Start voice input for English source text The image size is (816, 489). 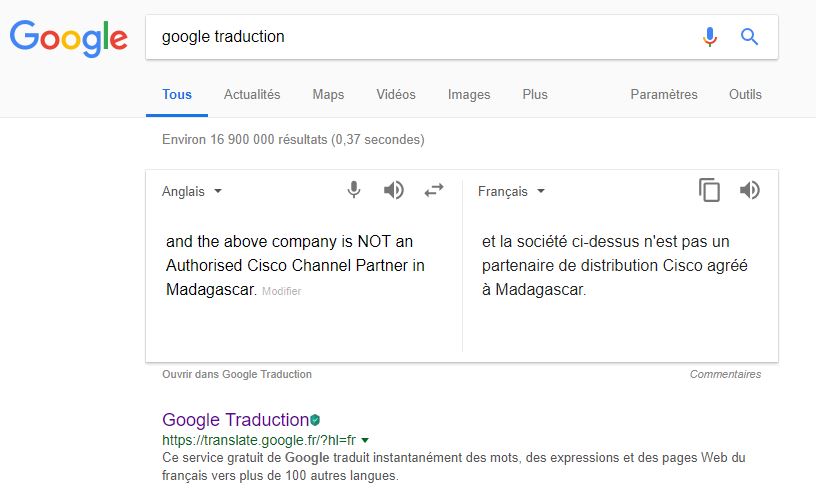tap(354, 190)
